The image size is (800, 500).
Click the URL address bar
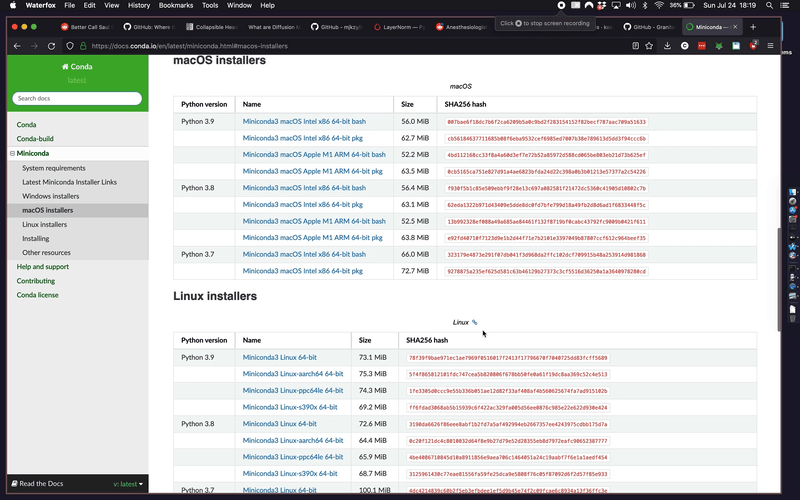point(357,46)
